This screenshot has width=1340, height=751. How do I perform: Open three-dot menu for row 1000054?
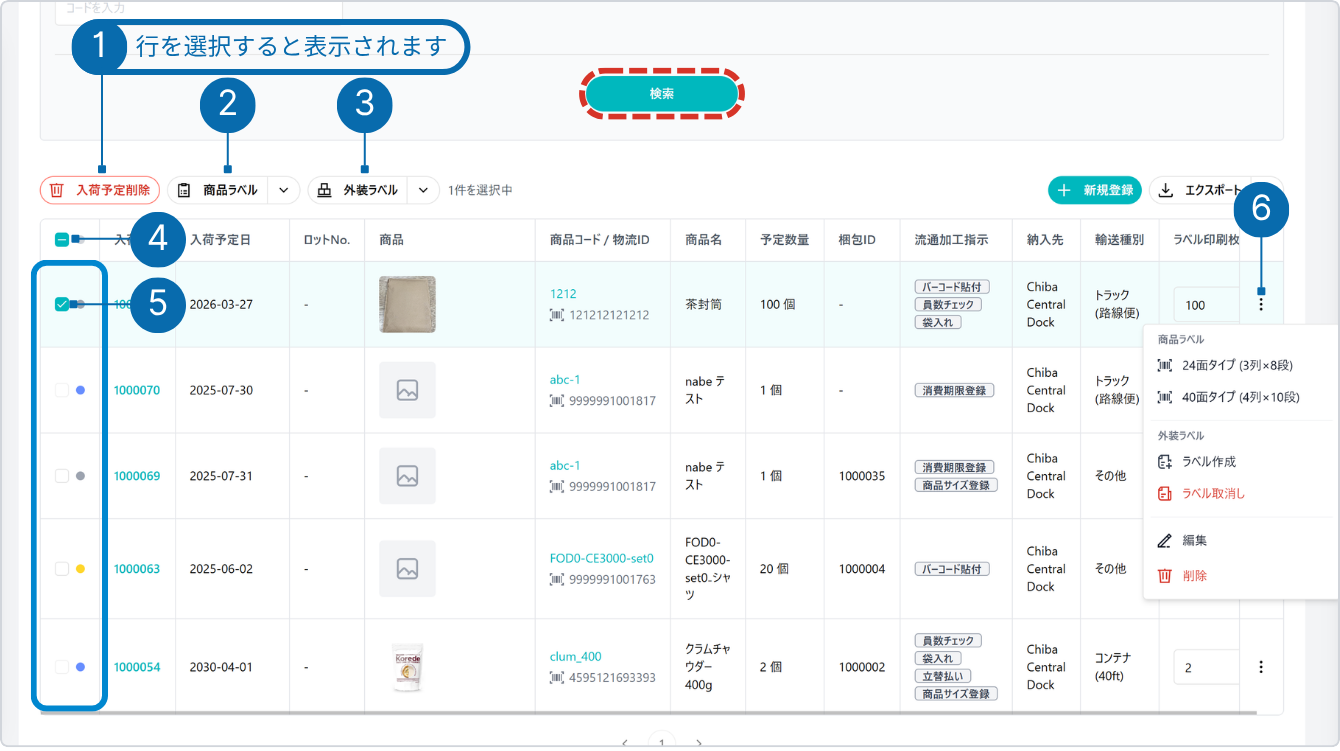pyautogui.click(x=1260, y=667)
